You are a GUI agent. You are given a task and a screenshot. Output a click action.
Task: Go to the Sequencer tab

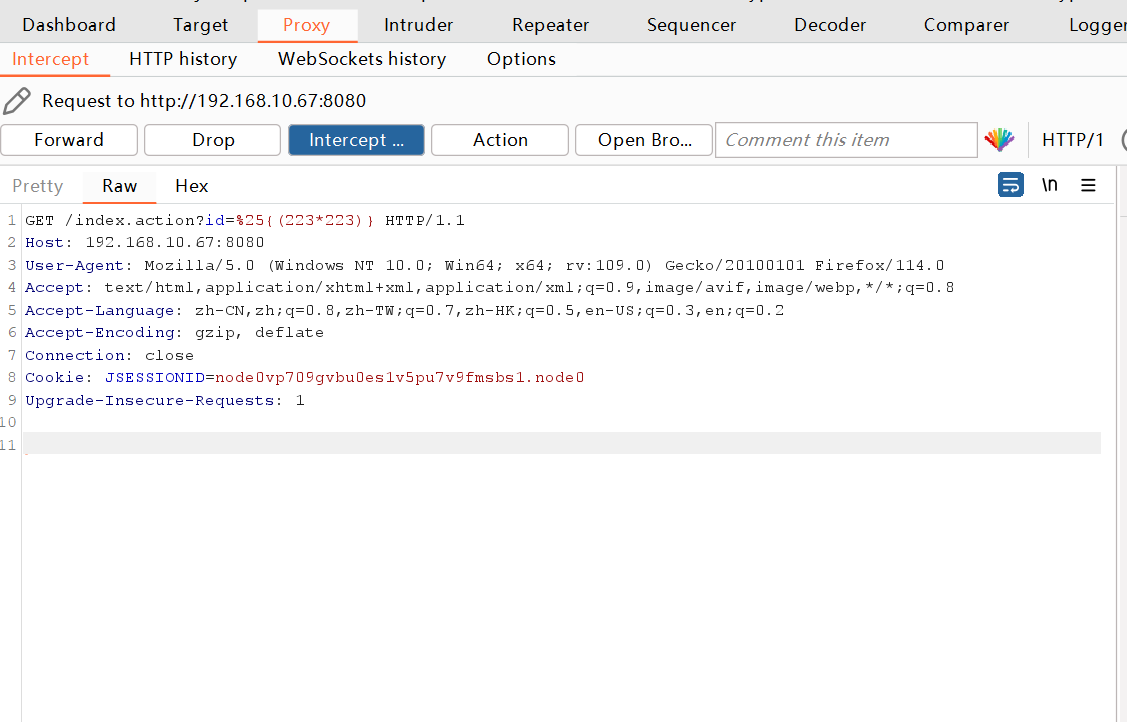[x=691, y=25]
